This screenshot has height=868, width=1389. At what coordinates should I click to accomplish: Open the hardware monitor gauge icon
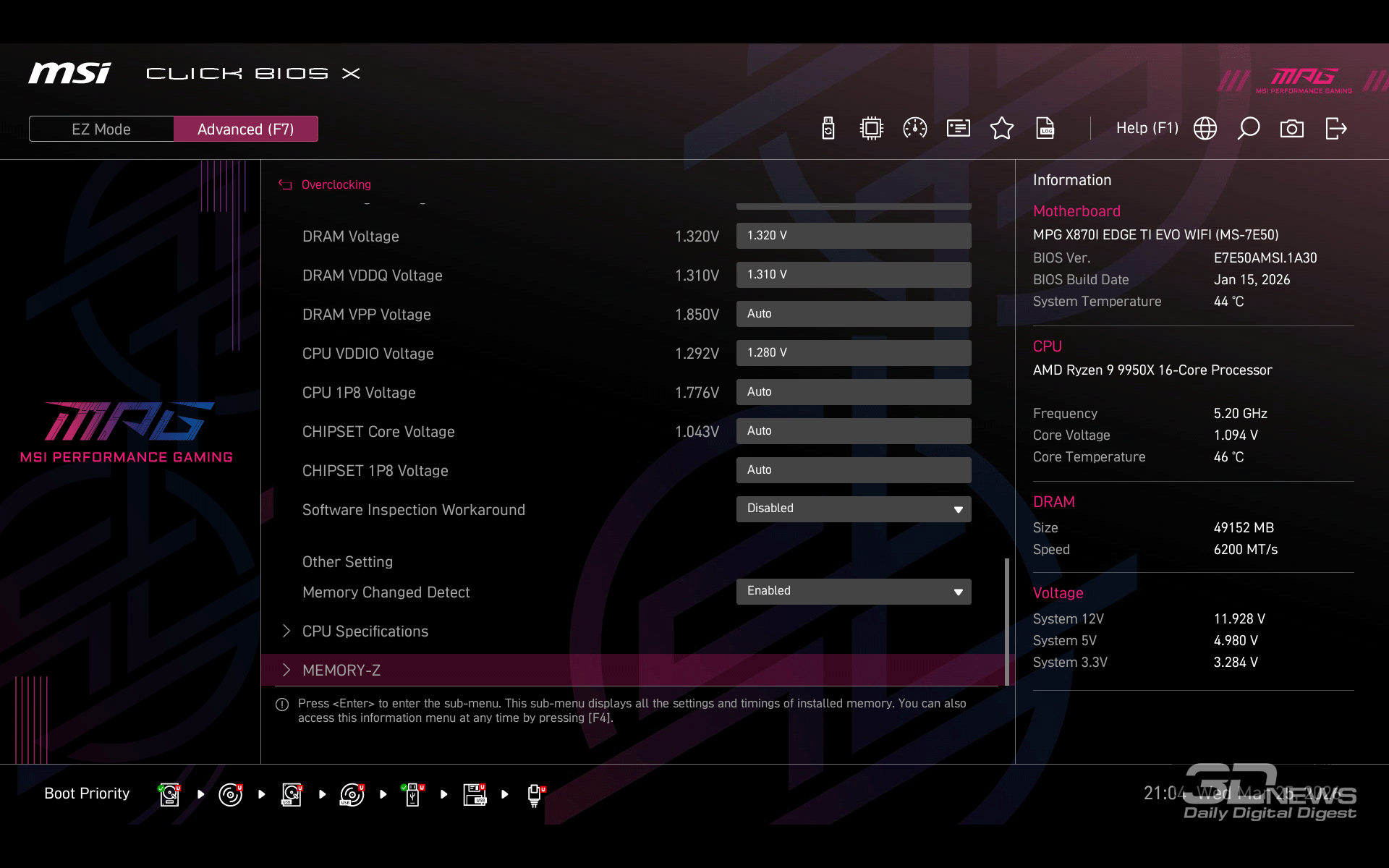[915, 129]
